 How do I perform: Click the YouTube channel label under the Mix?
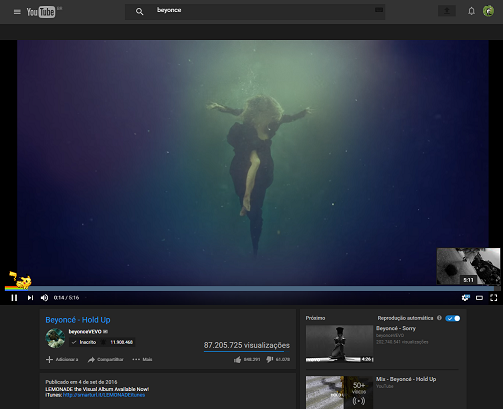[385, 386]
